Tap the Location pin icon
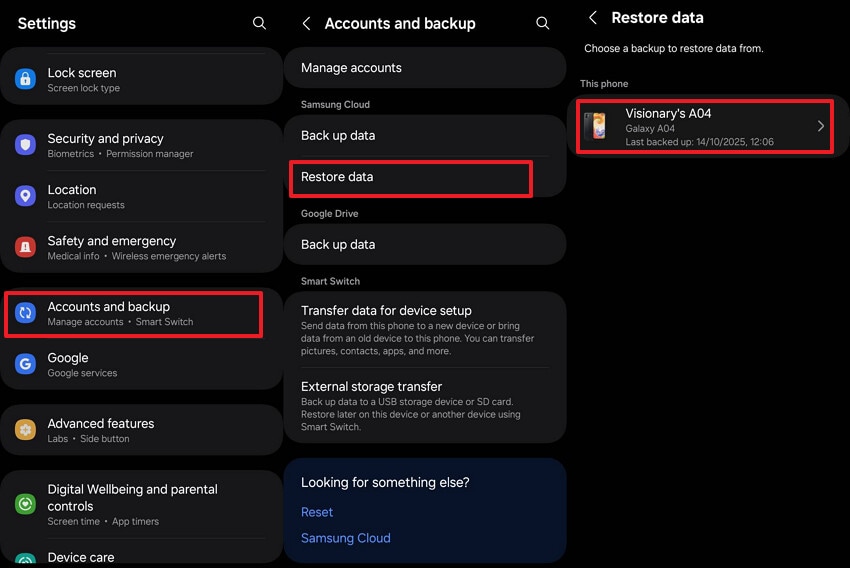The image size is (850, 568). 25,196
